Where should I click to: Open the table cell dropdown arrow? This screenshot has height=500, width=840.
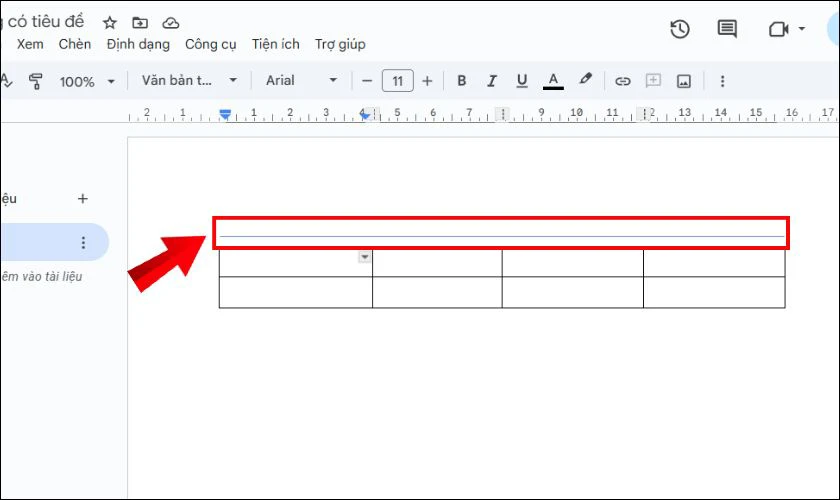pyautogui.click(x=364, y=257)
